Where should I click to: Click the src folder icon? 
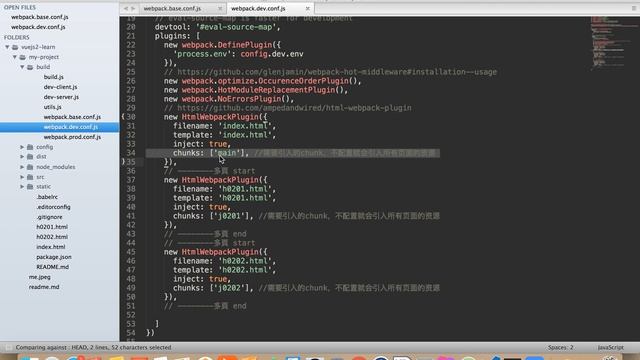30,177
